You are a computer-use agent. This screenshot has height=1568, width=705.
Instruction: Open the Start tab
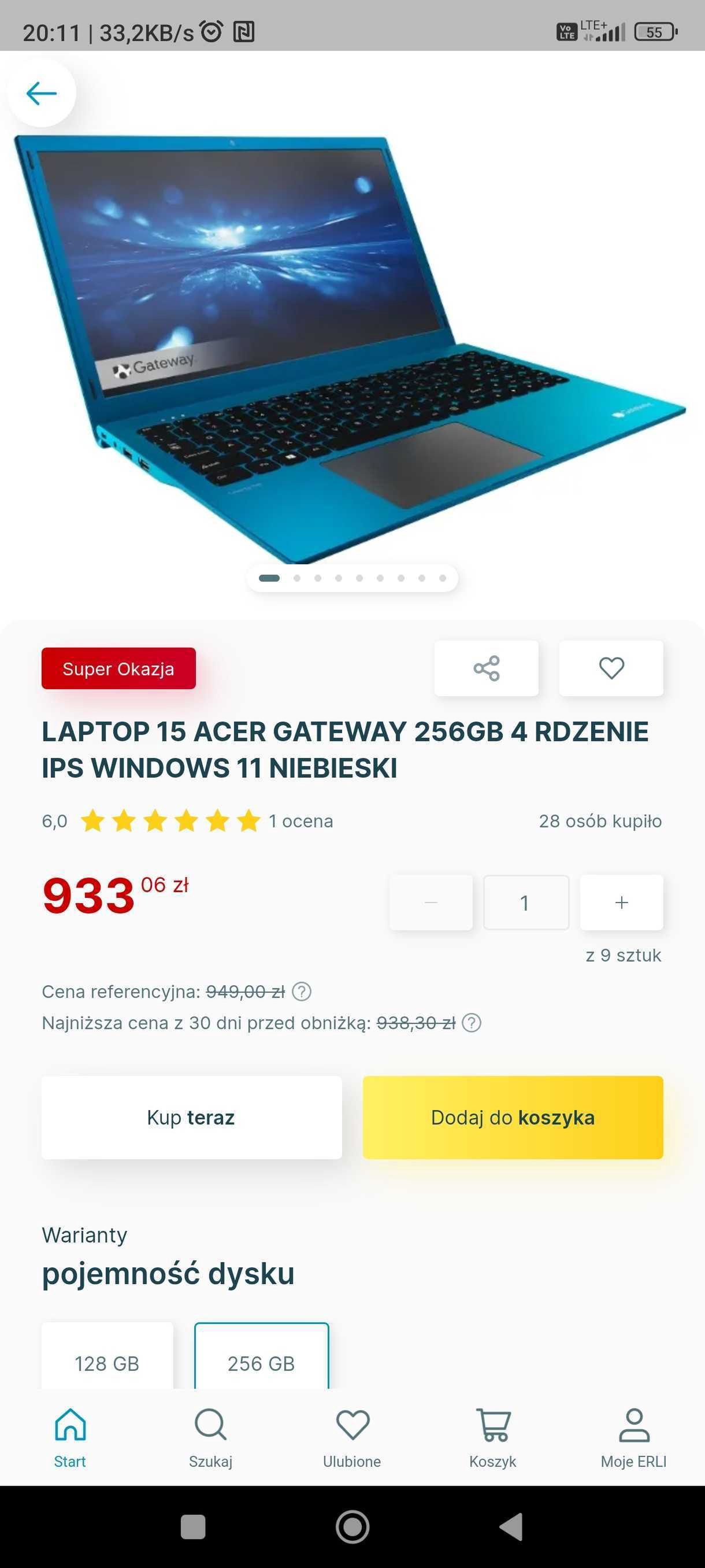pyautogui.click(x=70, y=1438)
